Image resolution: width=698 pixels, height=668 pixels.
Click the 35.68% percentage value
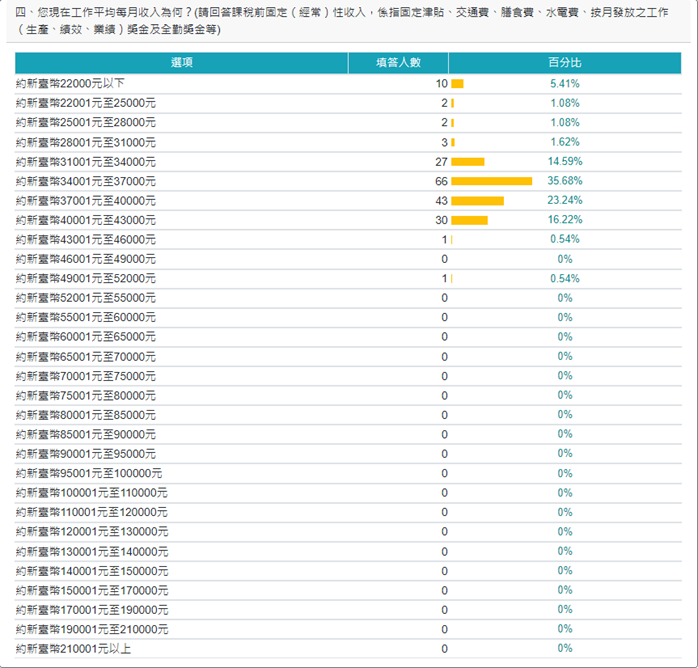click(x=564, y=181)
